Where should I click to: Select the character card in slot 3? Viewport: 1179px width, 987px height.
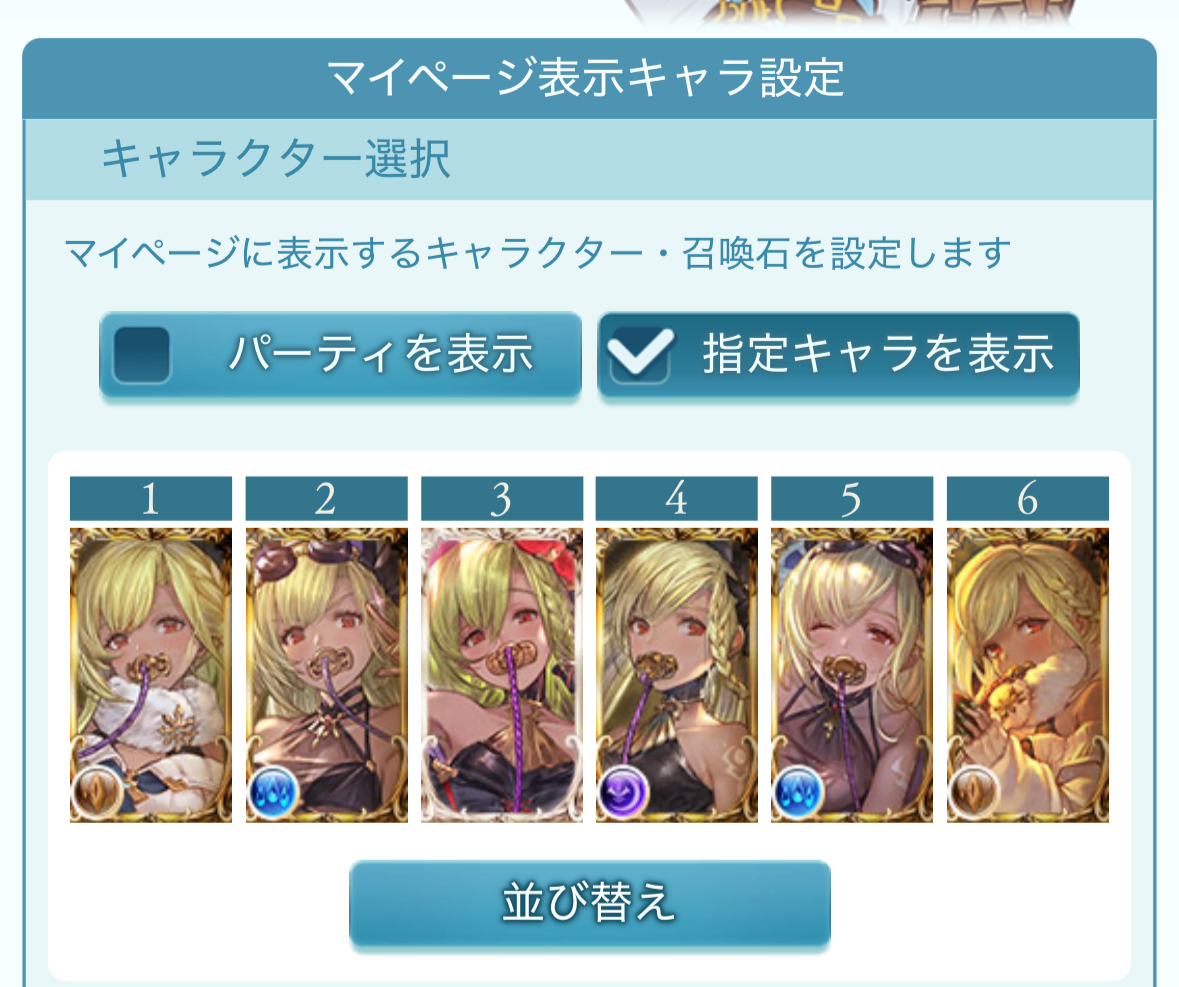click(x=502, y=675)
